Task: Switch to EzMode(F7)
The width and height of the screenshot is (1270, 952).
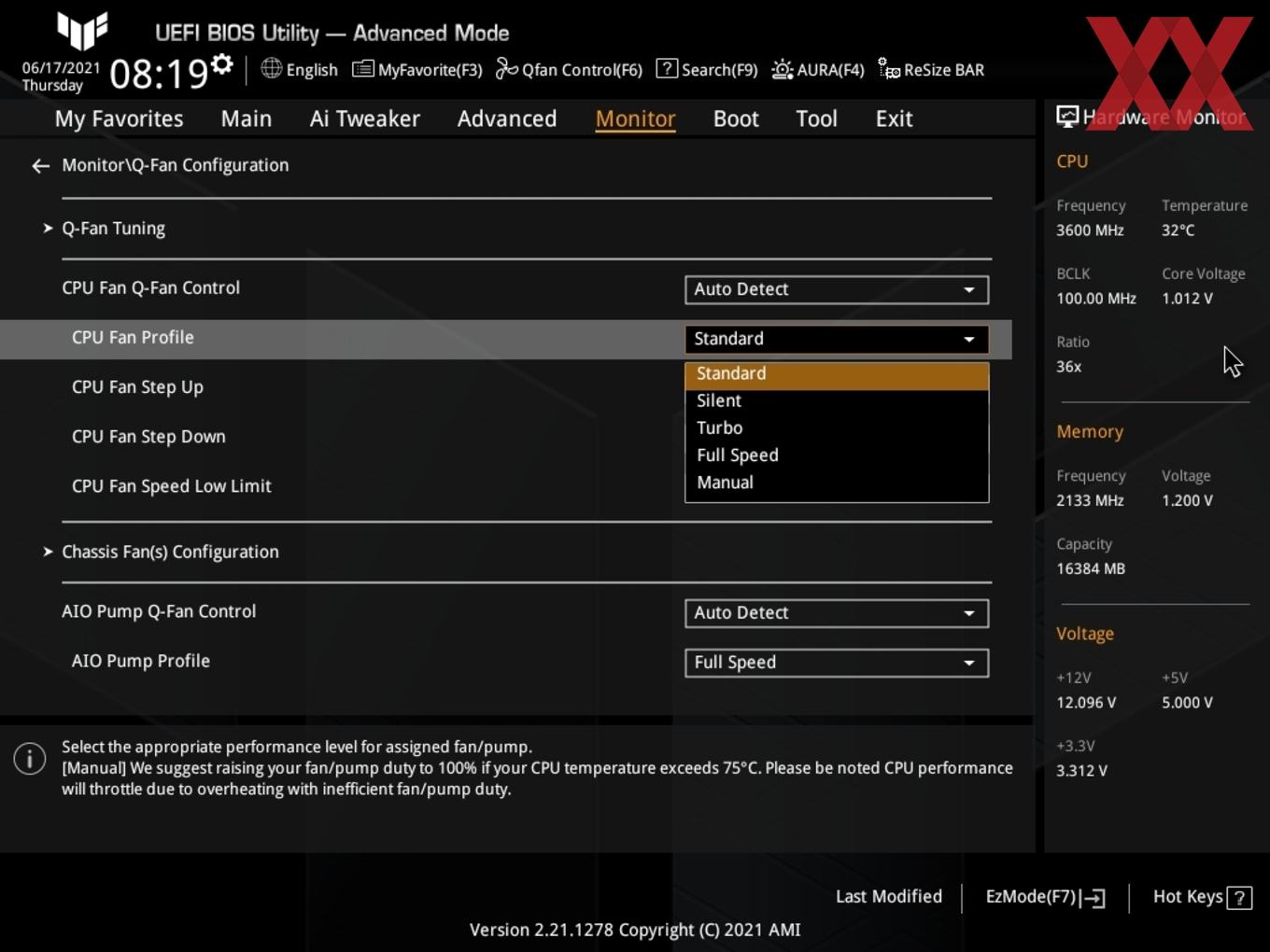Action: [x=1045, y=897]
